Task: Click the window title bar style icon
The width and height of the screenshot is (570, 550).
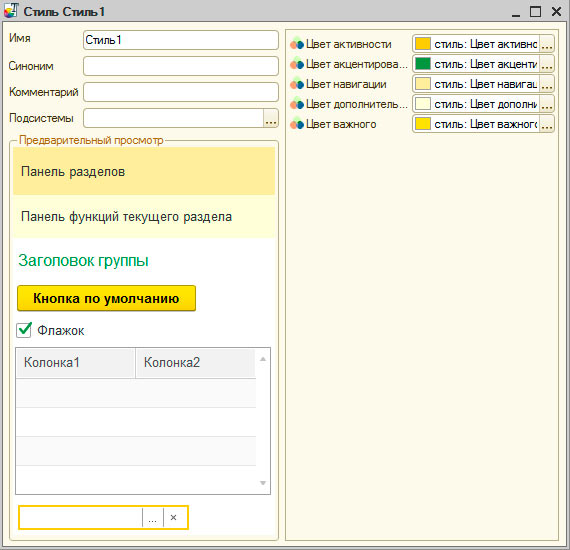Action: tap(11, 11)
